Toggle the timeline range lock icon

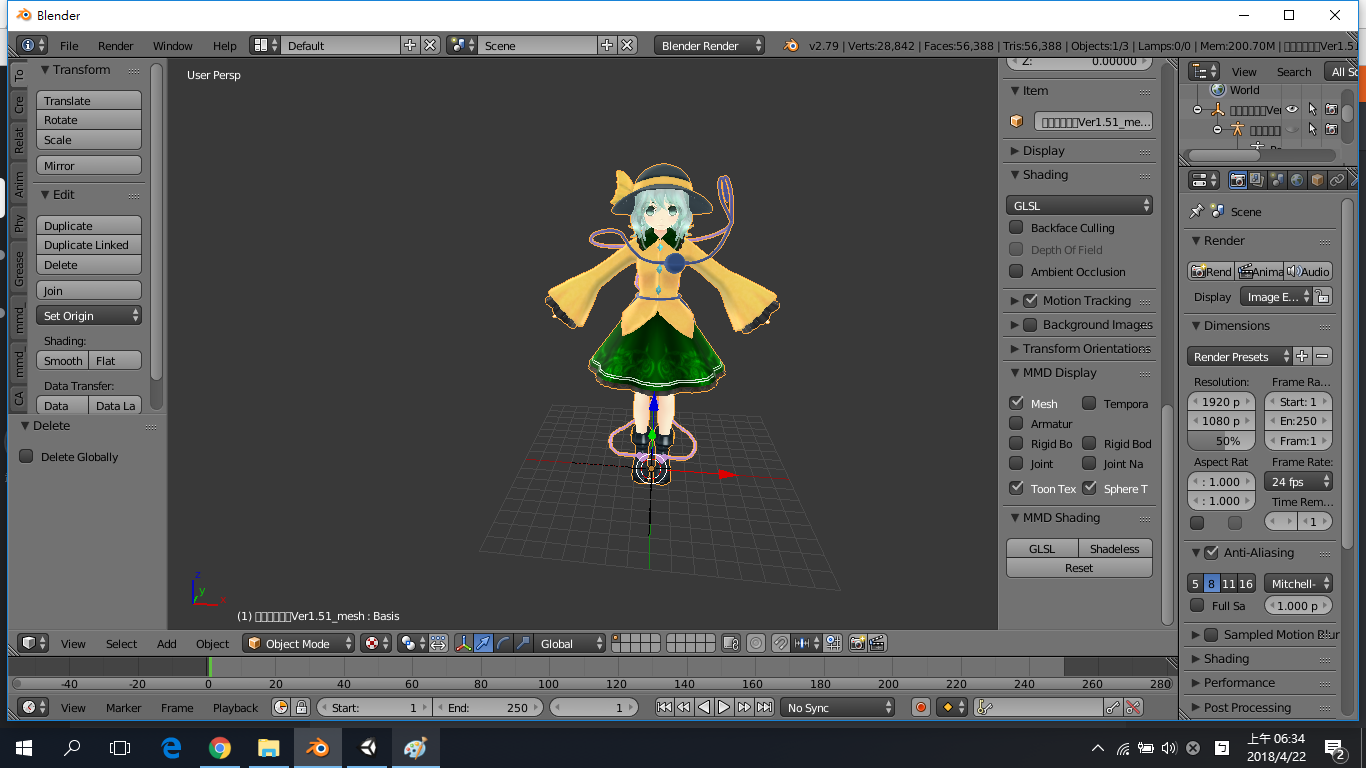(x=301, y=707)
